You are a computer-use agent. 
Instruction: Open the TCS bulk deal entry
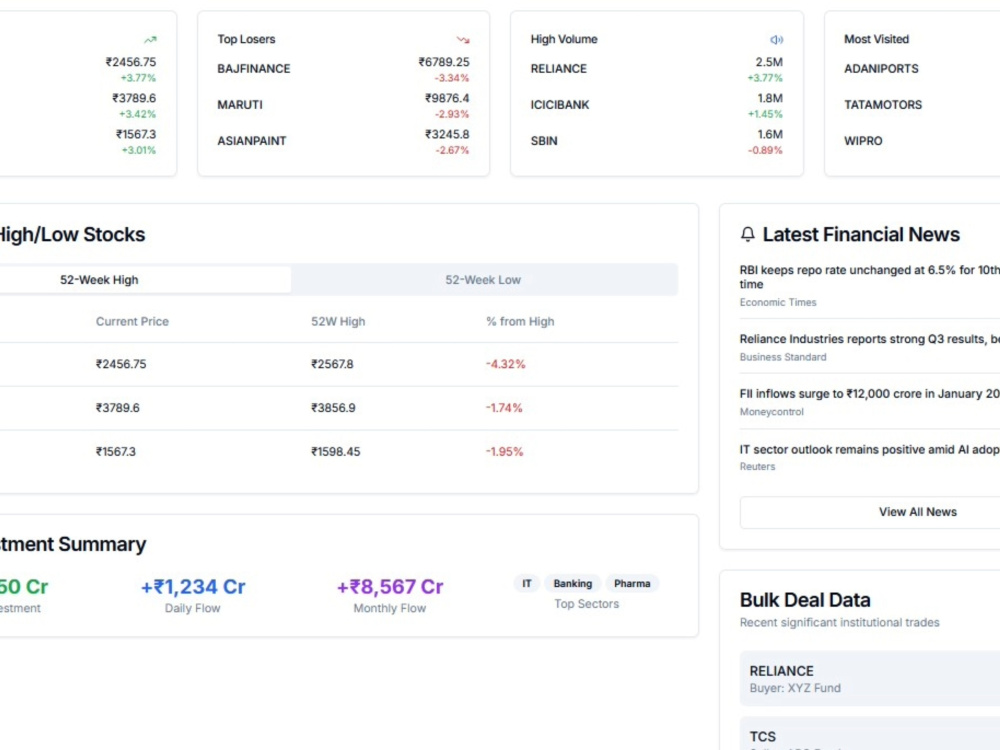tap(870, 733)
